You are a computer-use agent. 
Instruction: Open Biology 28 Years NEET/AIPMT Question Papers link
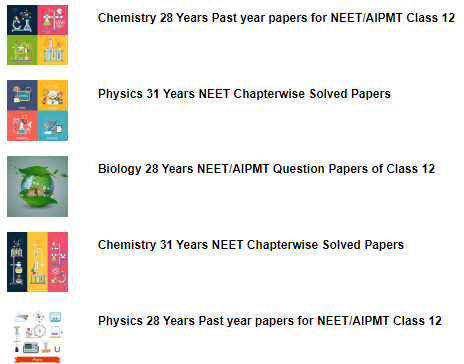266,169
